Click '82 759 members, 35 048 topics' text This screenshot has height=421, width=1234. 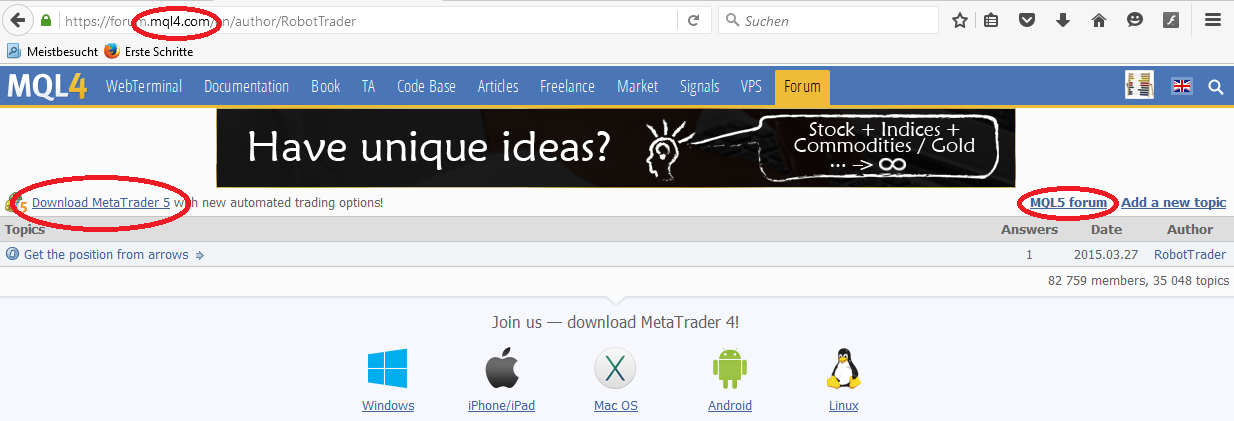click(x=1138, y=281)
